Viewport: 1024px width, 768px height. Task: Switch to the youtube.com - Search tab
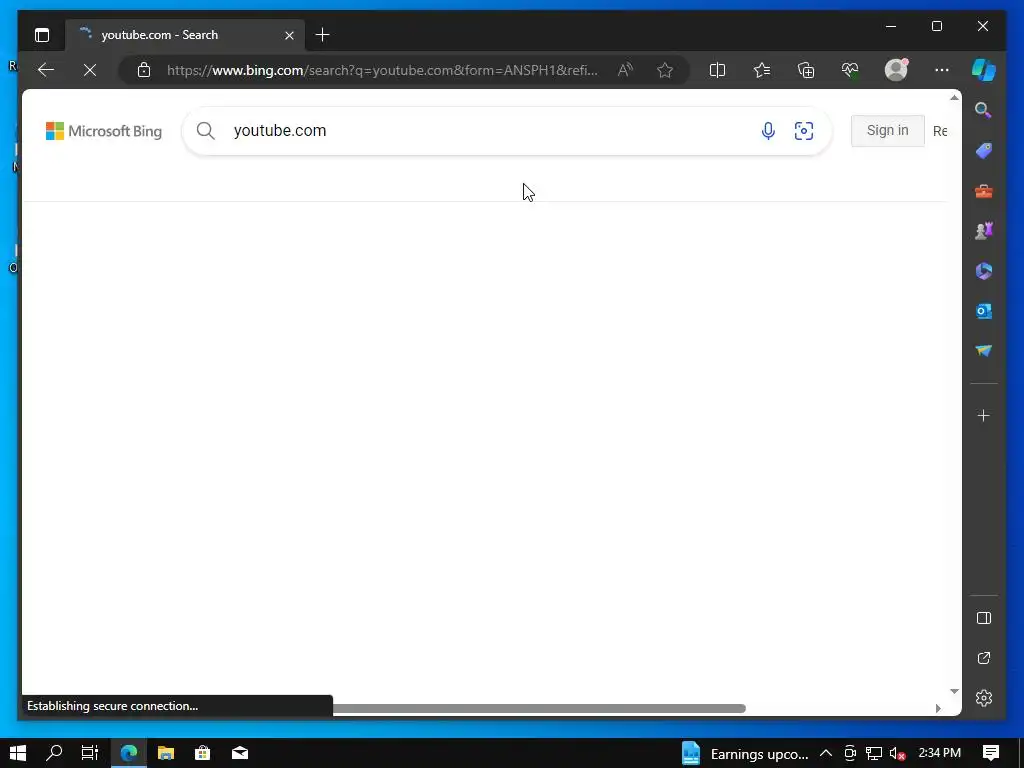(185, 35)
